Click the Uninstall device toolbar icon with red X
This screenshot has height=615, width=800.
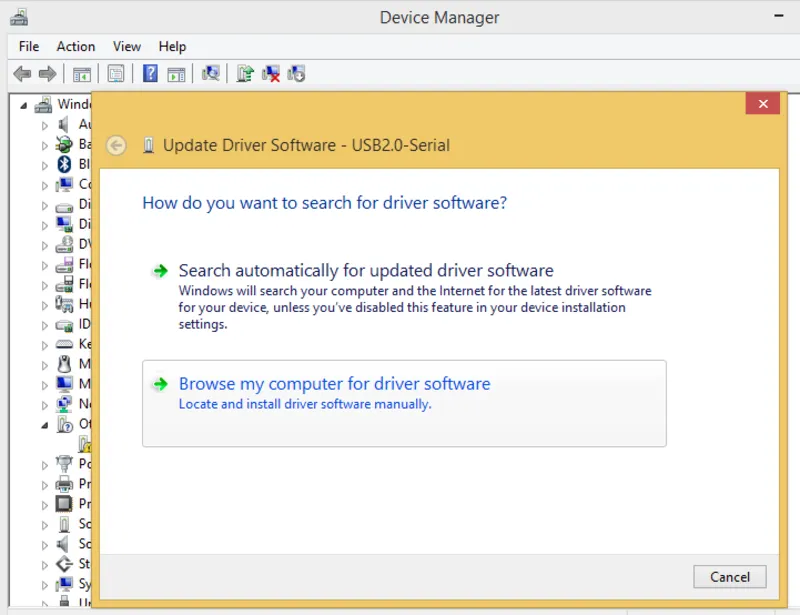271,74
